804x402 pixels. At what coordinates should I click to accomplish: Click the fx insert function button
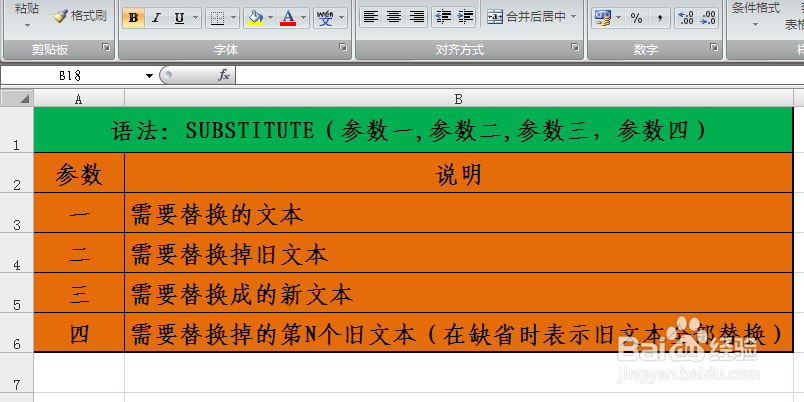coord(224,75)
